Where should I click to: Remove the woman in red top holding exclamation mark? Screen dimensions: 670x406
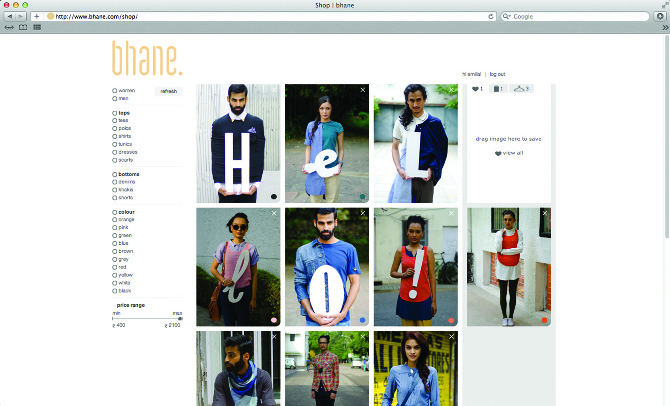click(452, 213)
